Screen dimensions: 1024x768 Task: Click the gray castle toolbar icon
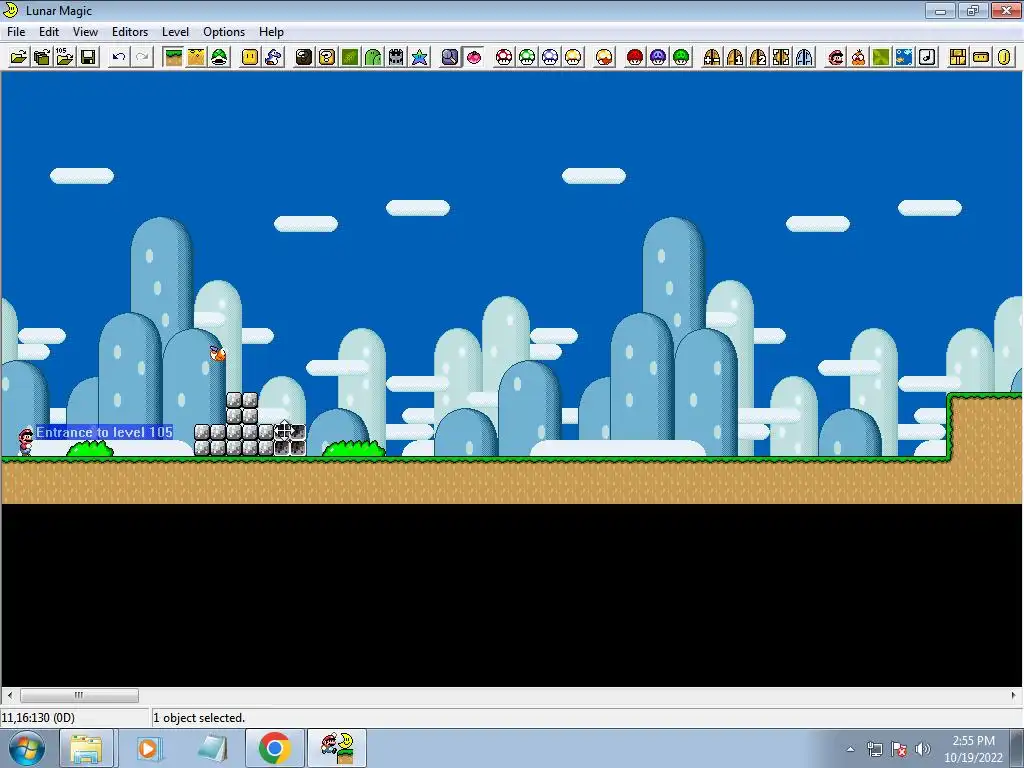point(396,57)
